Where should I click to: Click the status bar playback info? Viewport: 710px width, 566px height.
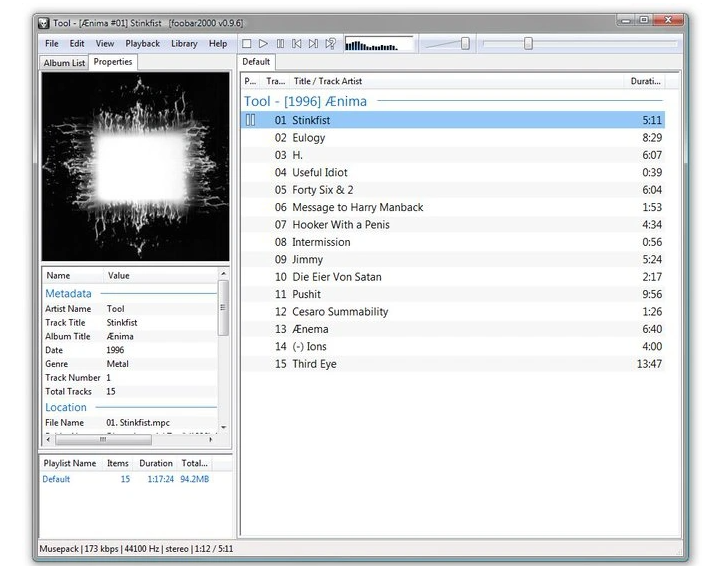(136, 549)
